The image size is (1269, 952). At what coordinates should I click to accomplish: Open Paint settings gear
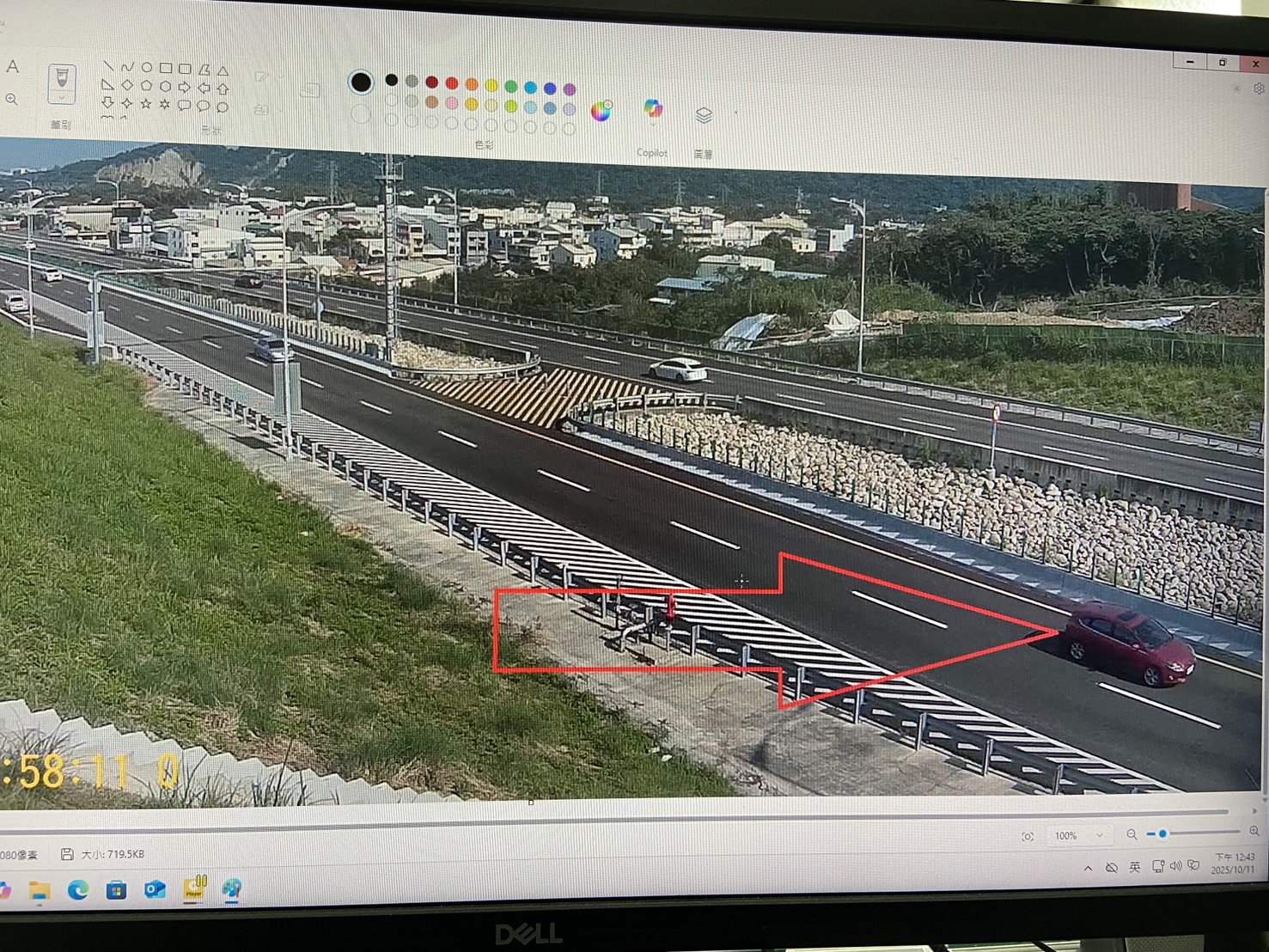pos(1259,88)
